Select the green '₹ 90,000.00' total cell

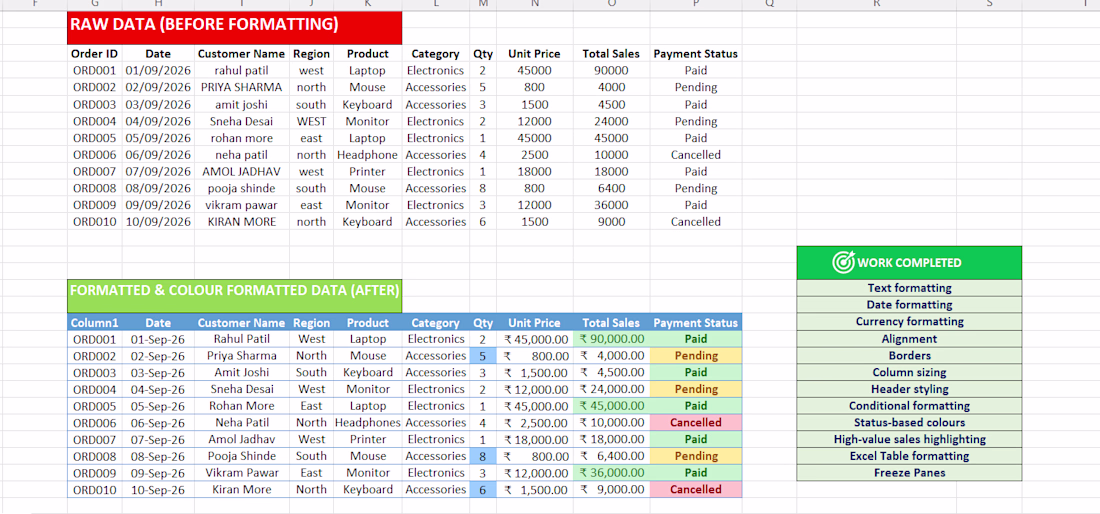(611, 339)
